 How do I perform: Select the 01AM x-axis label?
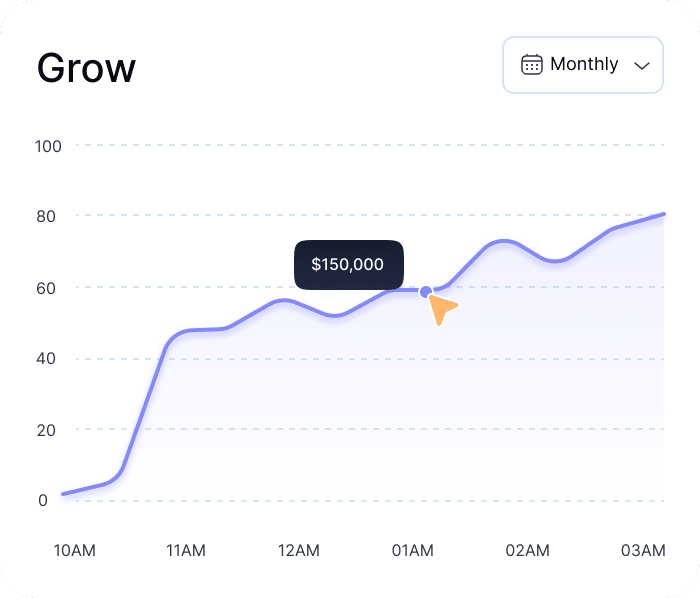(412, 551)
